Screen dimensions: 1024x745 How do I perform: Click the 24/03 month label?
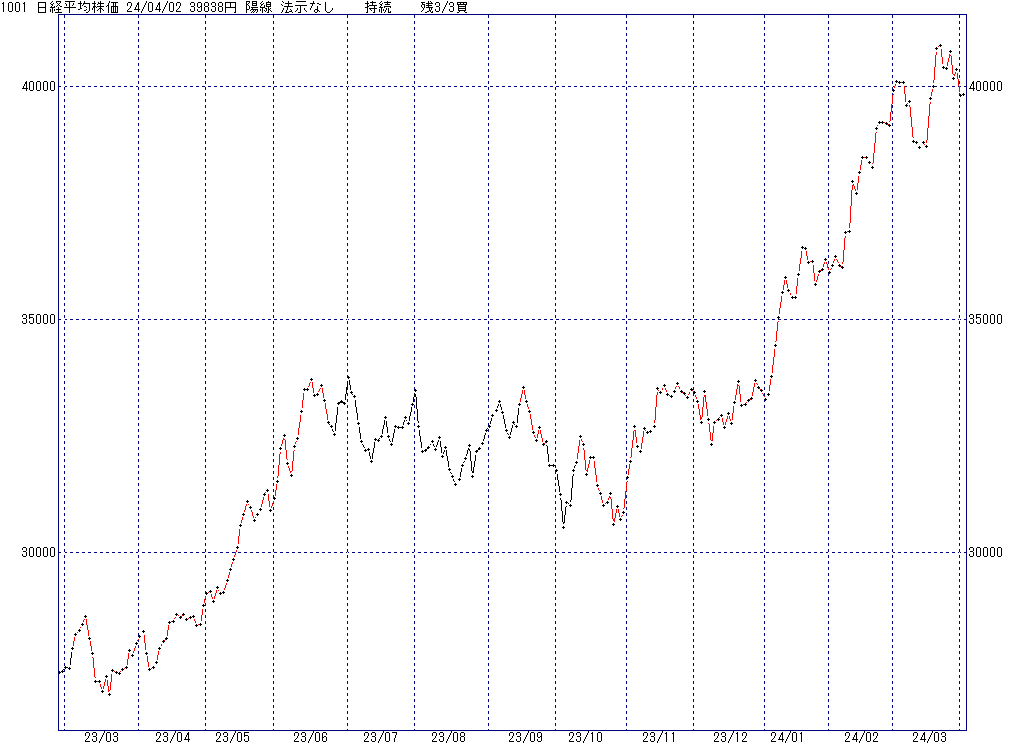tap(929, 737)
